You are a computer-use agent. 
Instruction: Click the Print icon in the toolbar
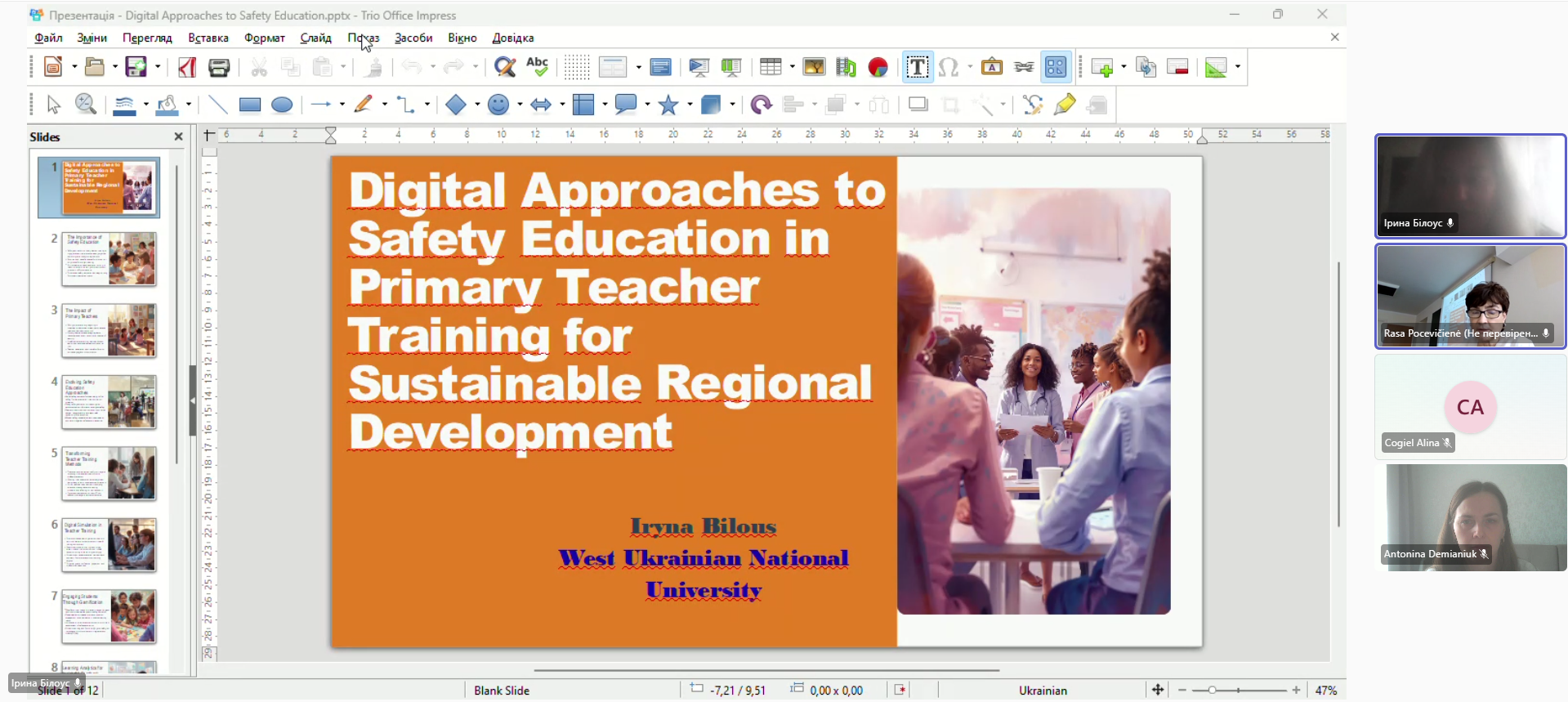pyautogui.click(x=219, y=67)
